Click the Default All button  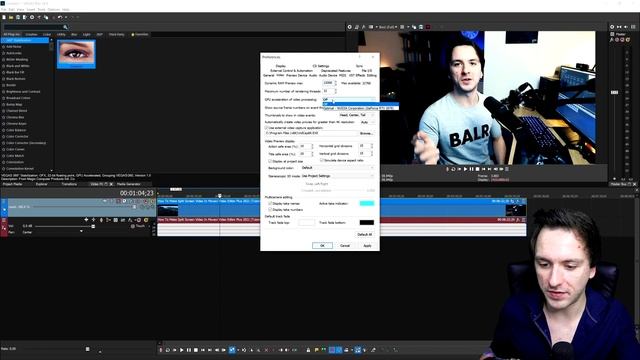pyautogui.click(x=364, y=234)
